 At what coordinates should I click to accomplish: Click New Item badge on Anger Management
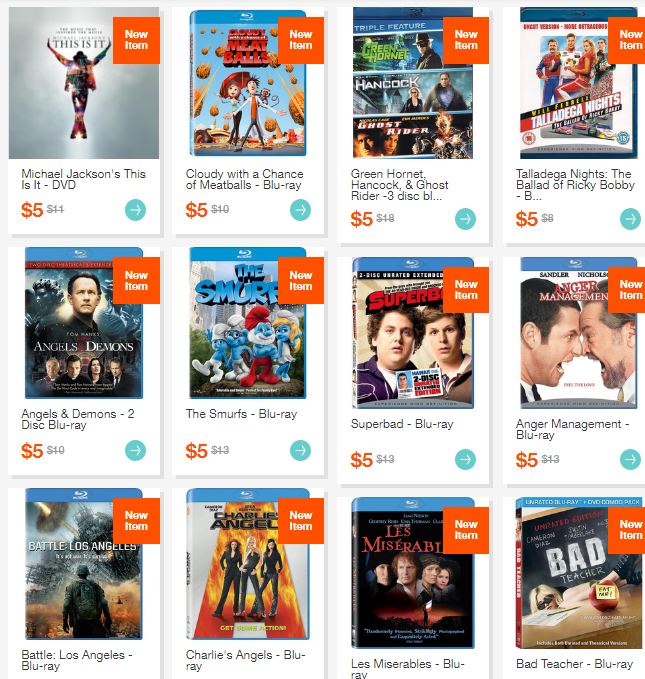(626, 290)
